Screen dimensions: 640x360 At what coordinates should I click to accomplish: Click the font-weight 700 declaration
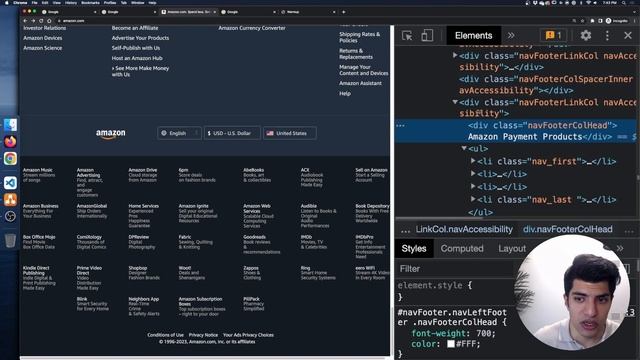(453, 333)
